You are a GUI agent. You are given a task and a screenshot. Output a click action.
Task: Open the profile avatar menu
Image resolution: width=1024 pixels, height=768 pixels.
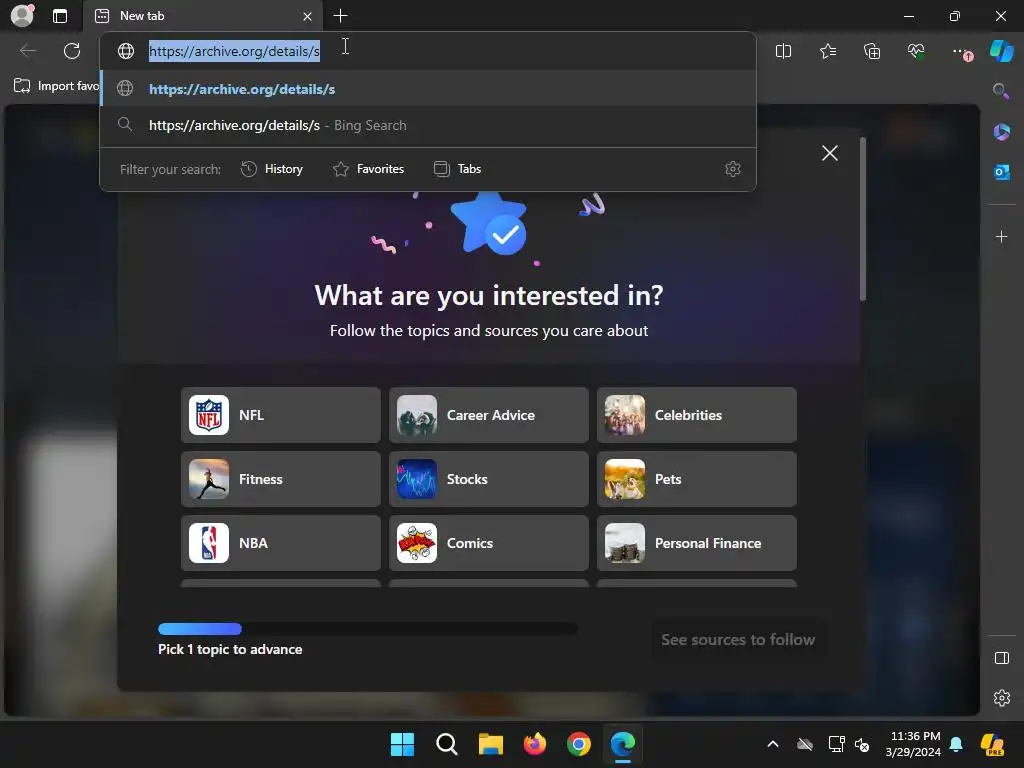coord(22,16)
